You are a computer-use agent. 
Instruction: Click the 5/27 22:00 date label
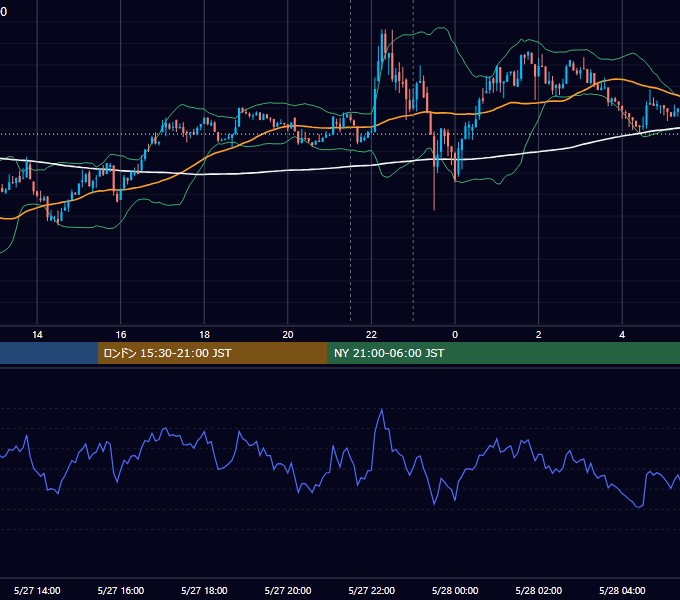[372, 590]
